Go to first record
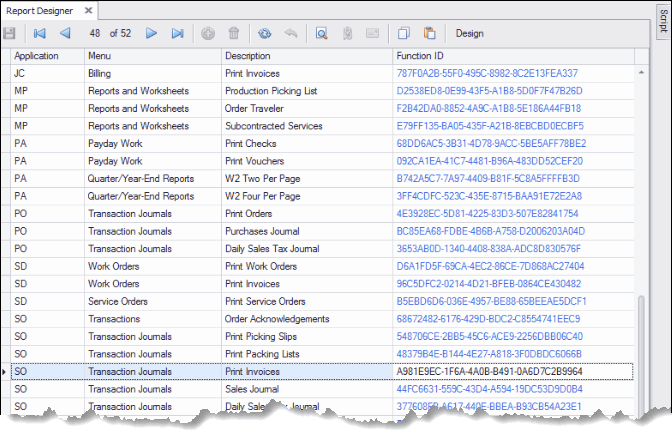This screenshot has width=672, height=432. pyautogui.click(x=41, y=33)
